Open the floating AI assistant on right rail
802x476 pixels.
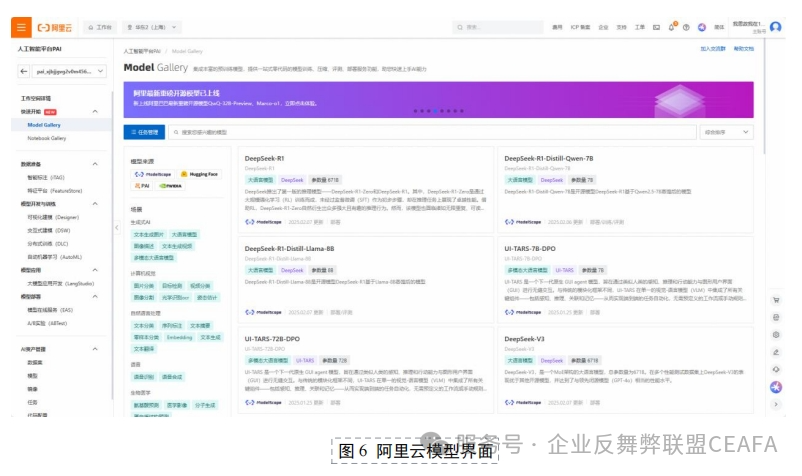point(776,387)
